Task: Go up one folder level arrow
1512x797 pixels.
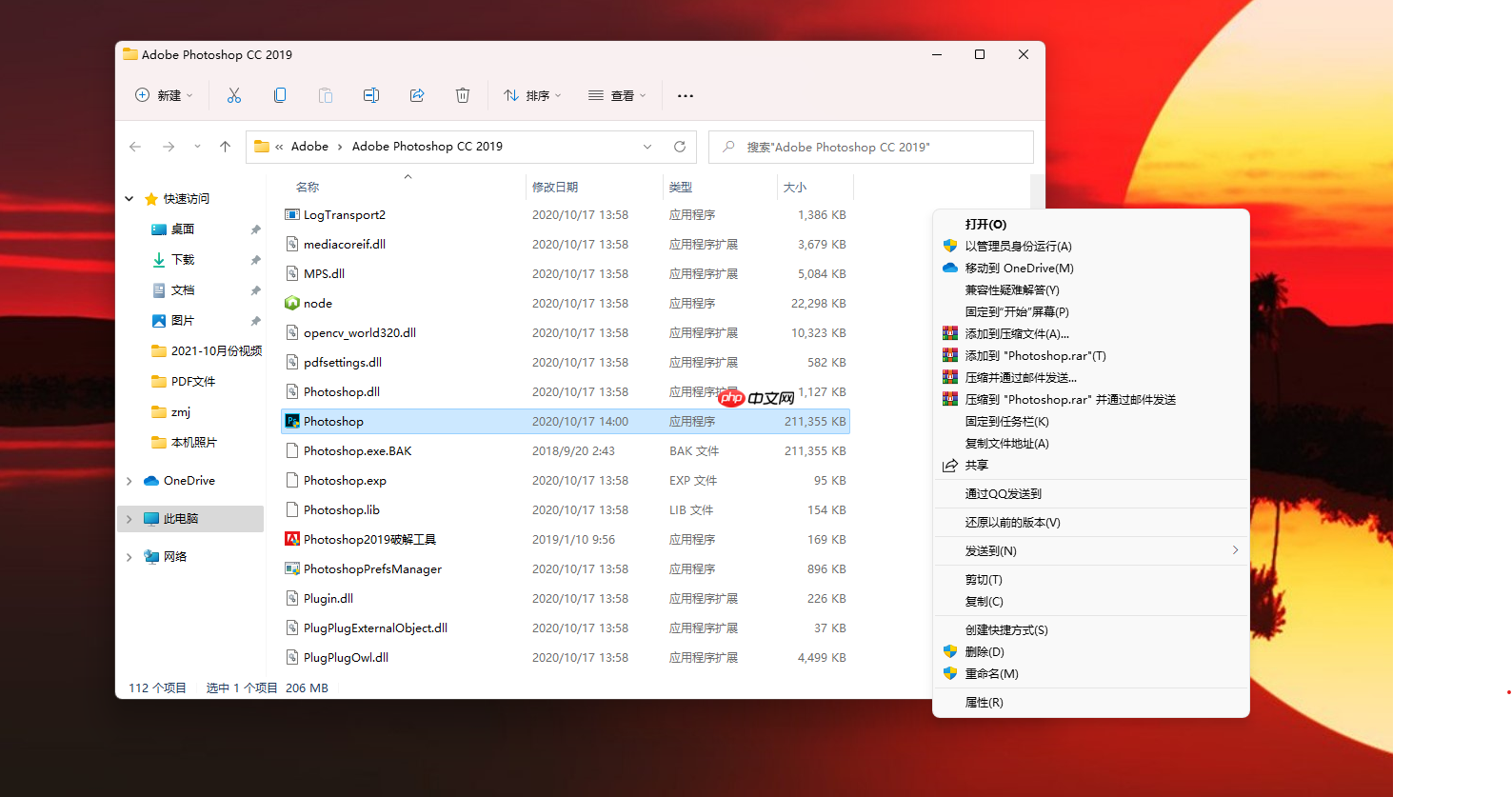Action: tap(225, 147)
